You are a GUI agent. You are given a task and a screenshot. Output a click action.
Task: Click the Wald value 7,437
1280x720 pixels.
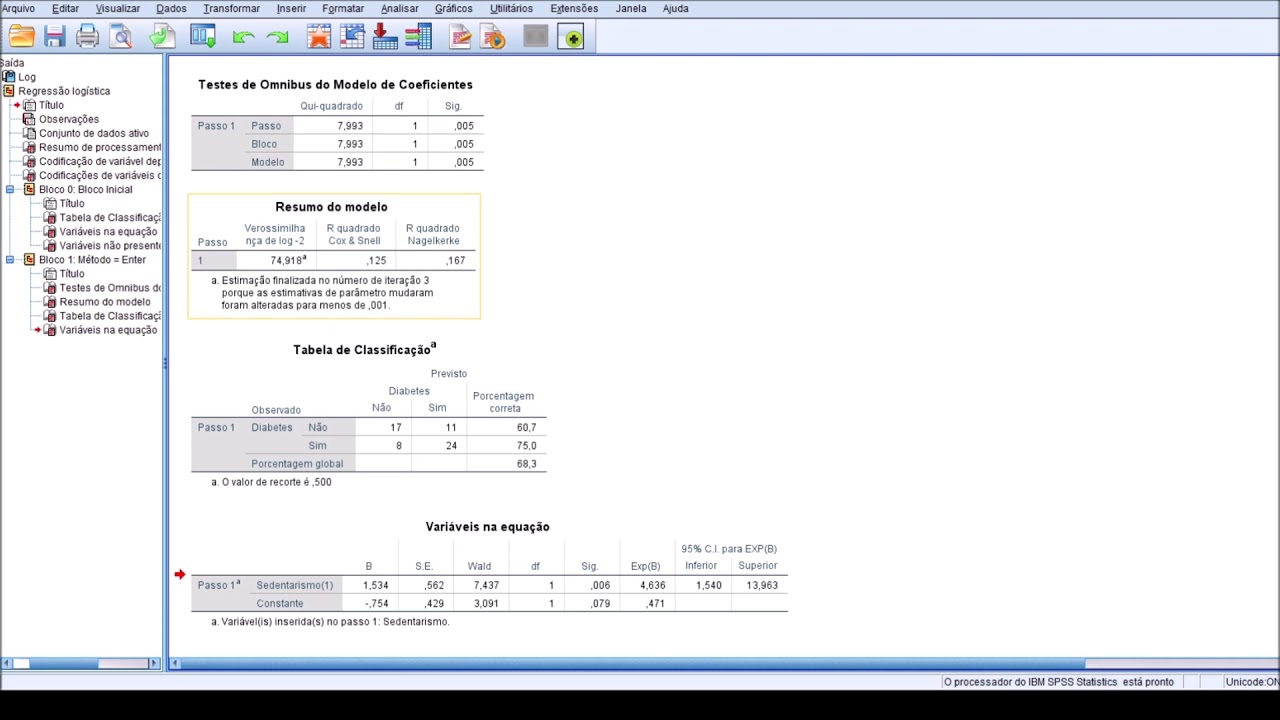point(486,585)
